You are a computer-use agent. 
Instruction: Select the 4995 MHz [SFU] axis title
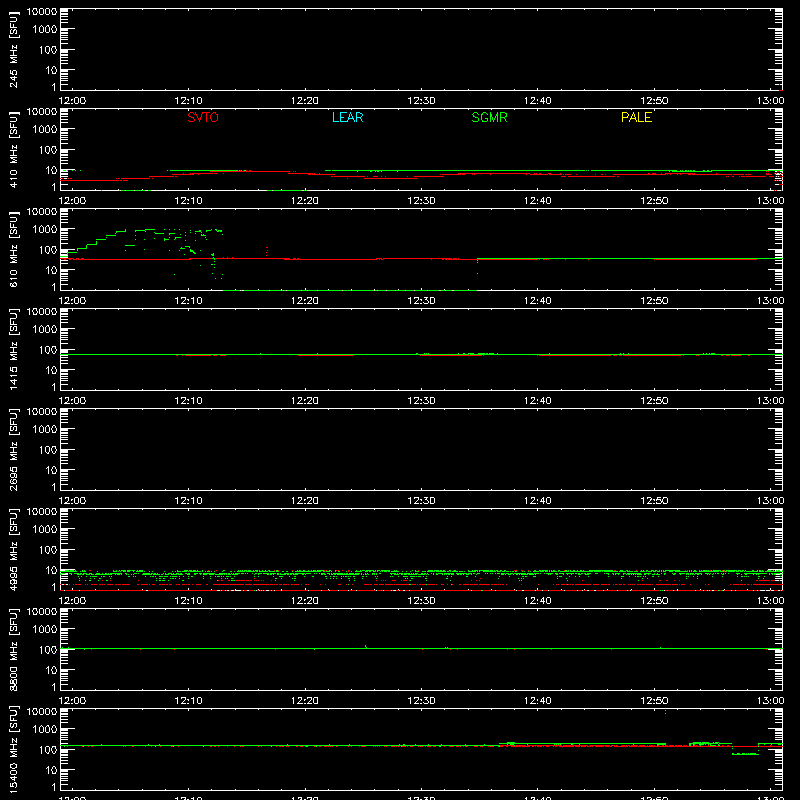point(13,549)
